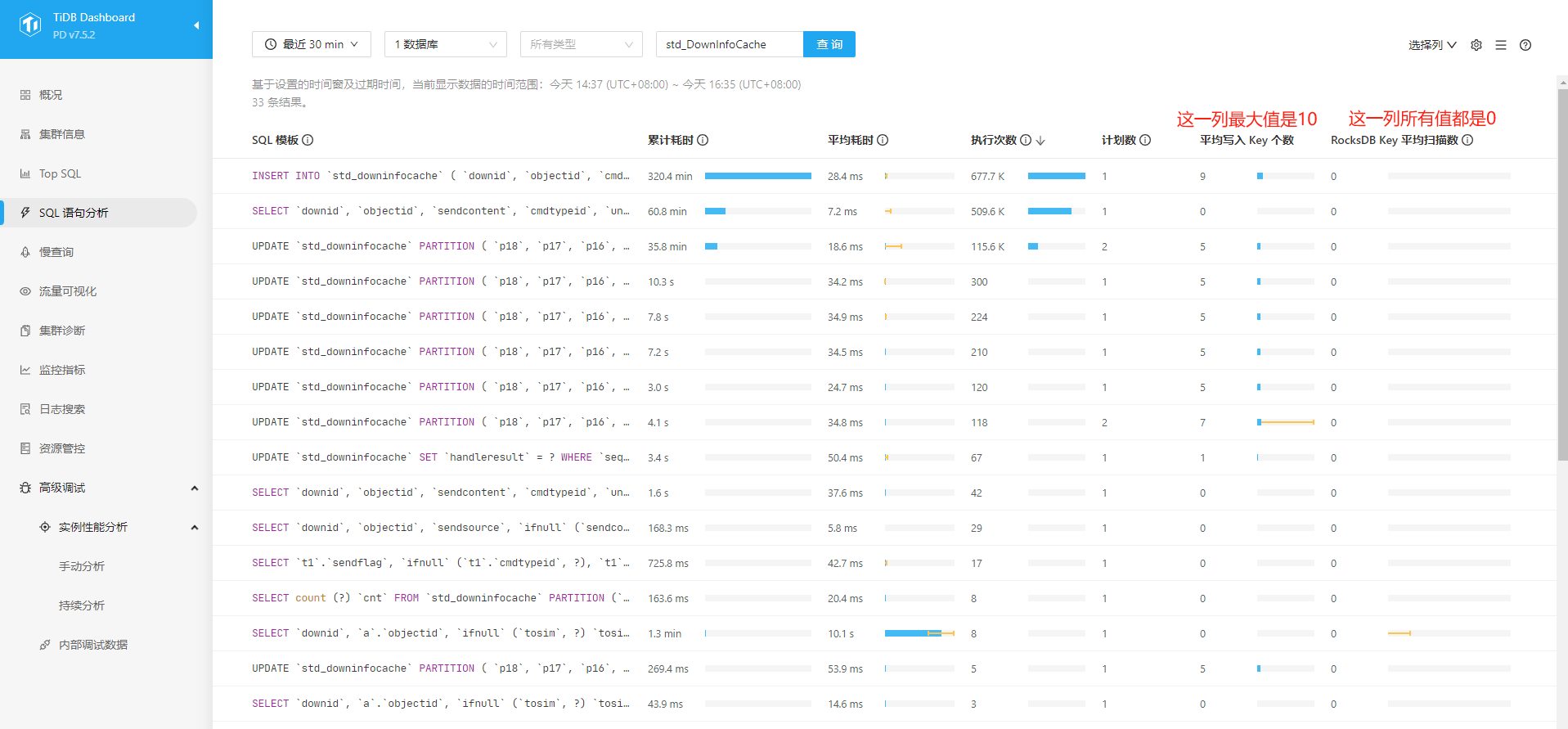Click info icon beside 平均耗时 header
Screen dimensions: 1568x729
coord(883,140)
